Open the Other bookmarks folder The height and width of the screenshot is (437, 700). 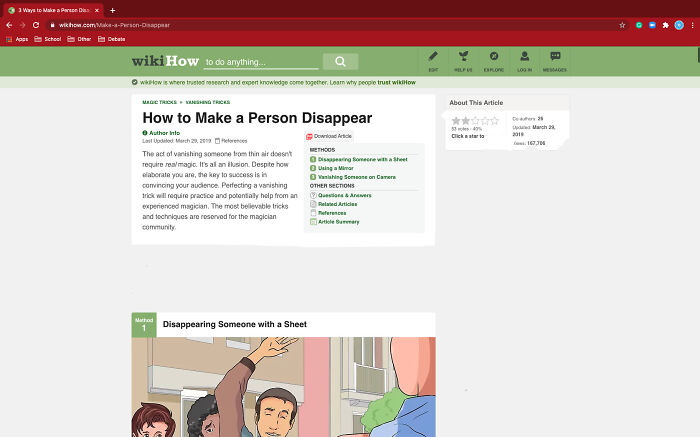pos(79,39)
